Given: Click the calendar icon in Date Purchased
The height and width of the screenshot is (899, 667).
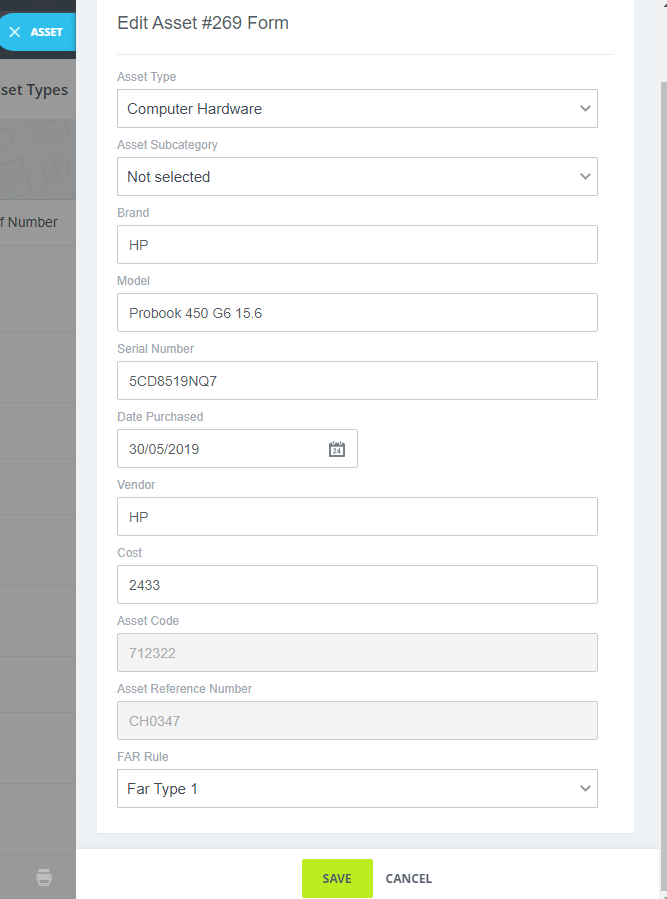Looking at the screenshot, I should [x=337, y=449].
